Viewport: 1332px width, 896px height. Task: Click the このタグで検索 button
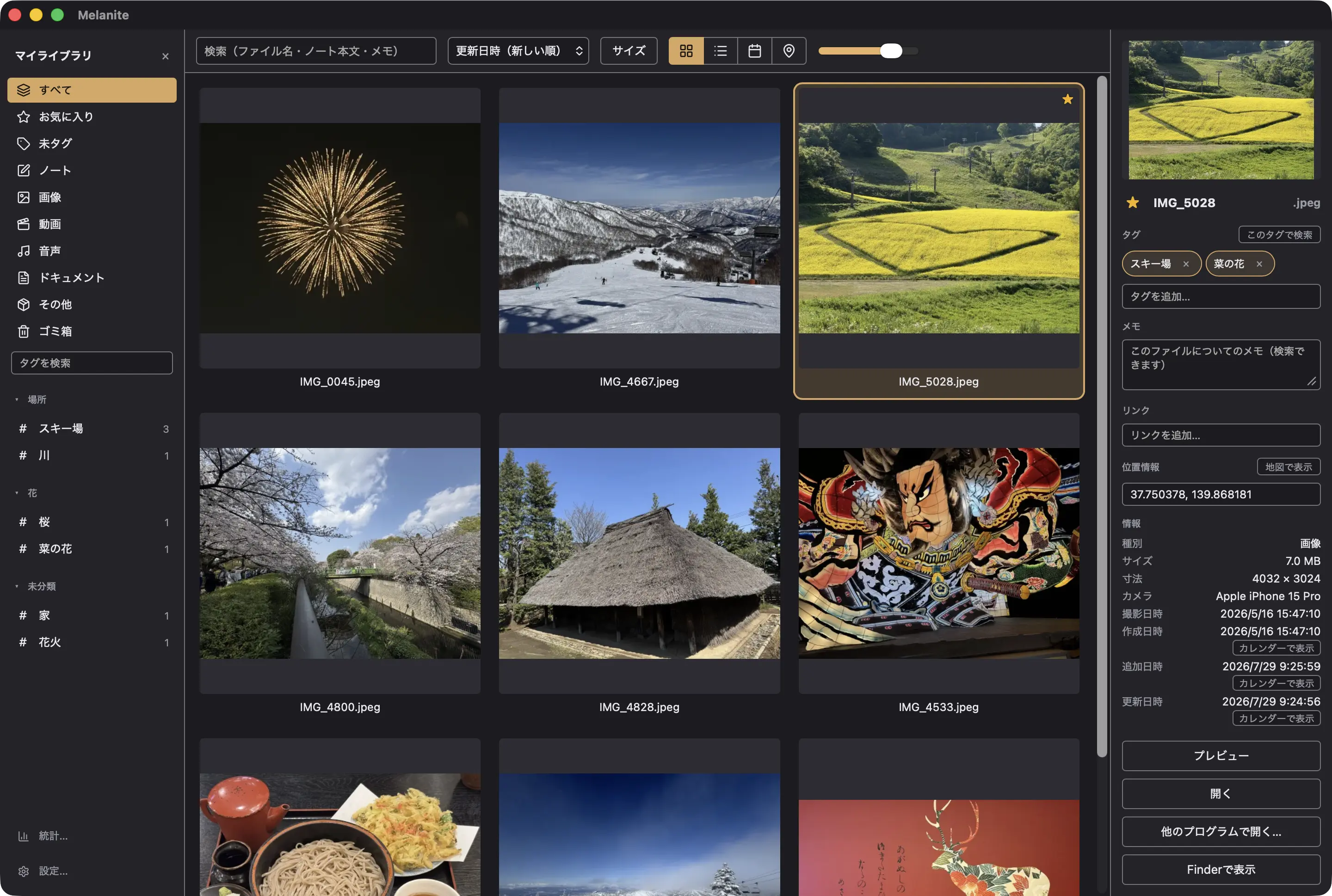pos(1279,235)
